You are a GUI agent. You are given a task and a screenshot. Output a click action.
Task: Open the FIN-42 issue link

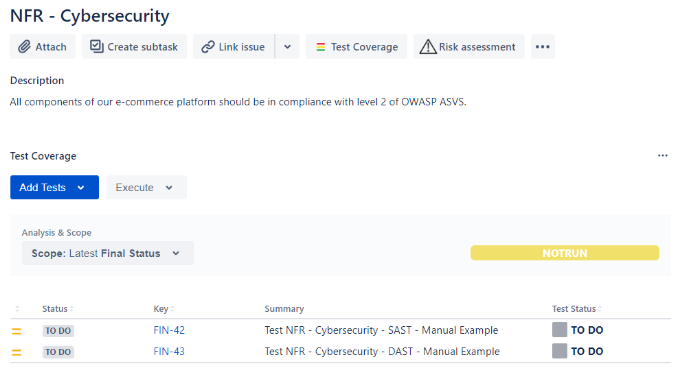click(x=169, y=330)
